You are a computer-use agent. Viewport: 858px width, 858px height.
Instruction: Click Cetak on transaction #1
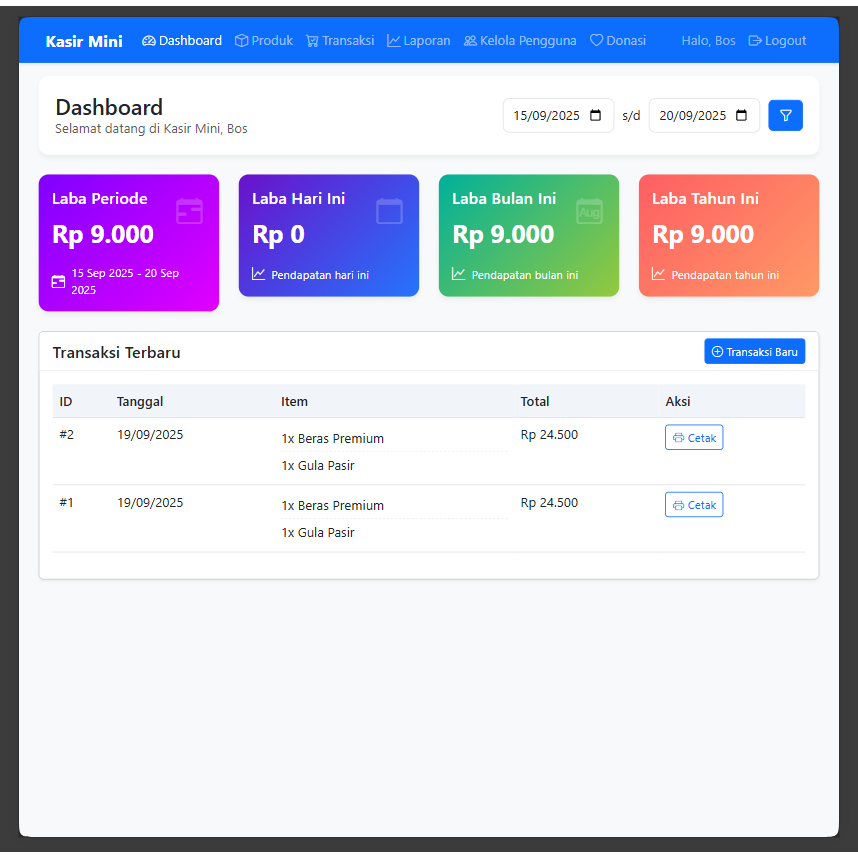[694, 504]
